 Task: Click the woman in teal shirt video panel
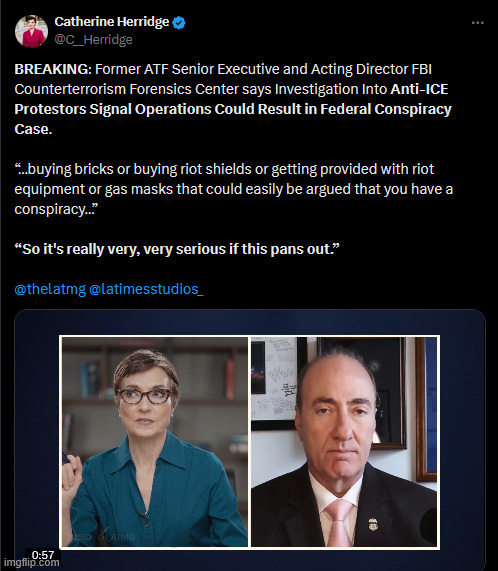155,442
